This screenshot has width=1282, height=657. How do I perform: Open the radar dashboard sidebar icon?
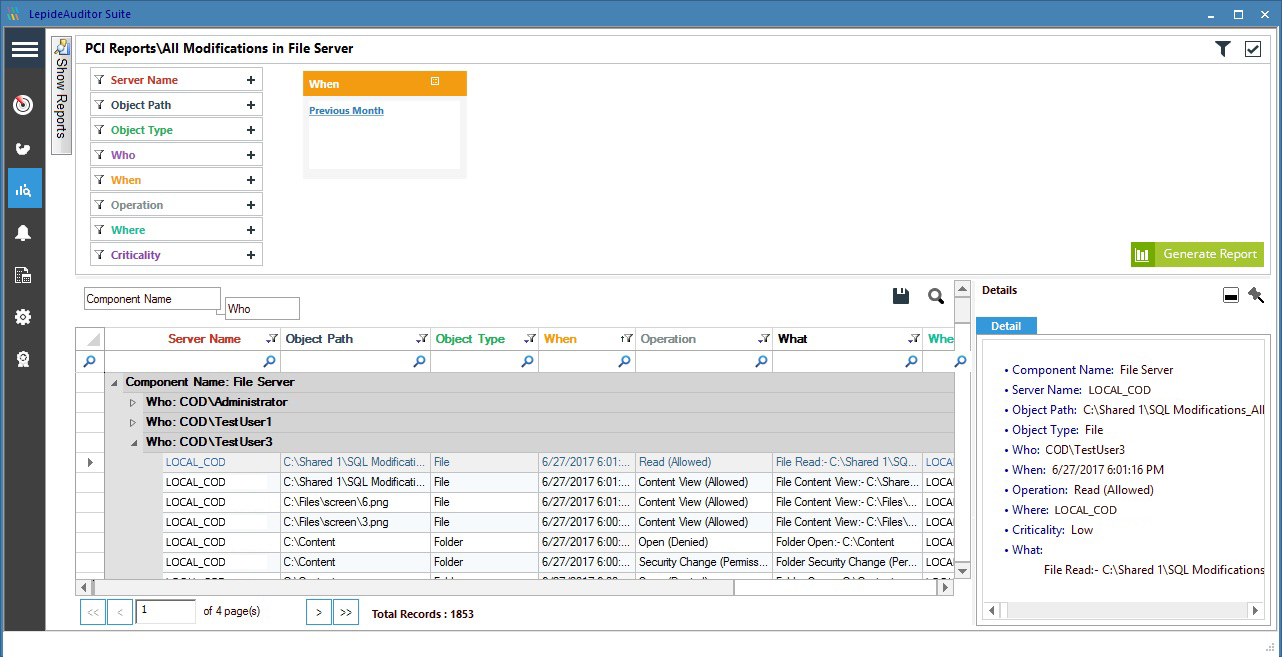pyautogui.click(x=24, y=105)
